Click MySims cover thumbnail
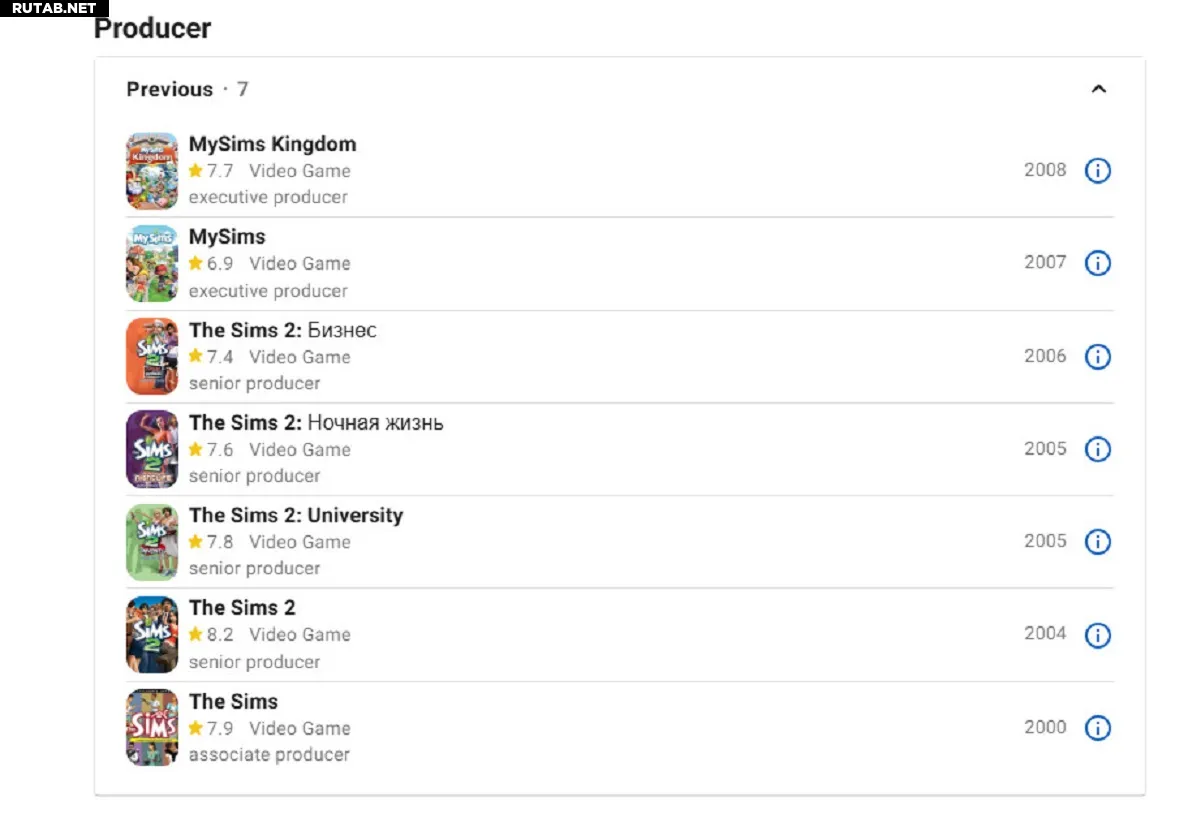Viewport: 1201px width, 814px height. (x=152, y=264)
